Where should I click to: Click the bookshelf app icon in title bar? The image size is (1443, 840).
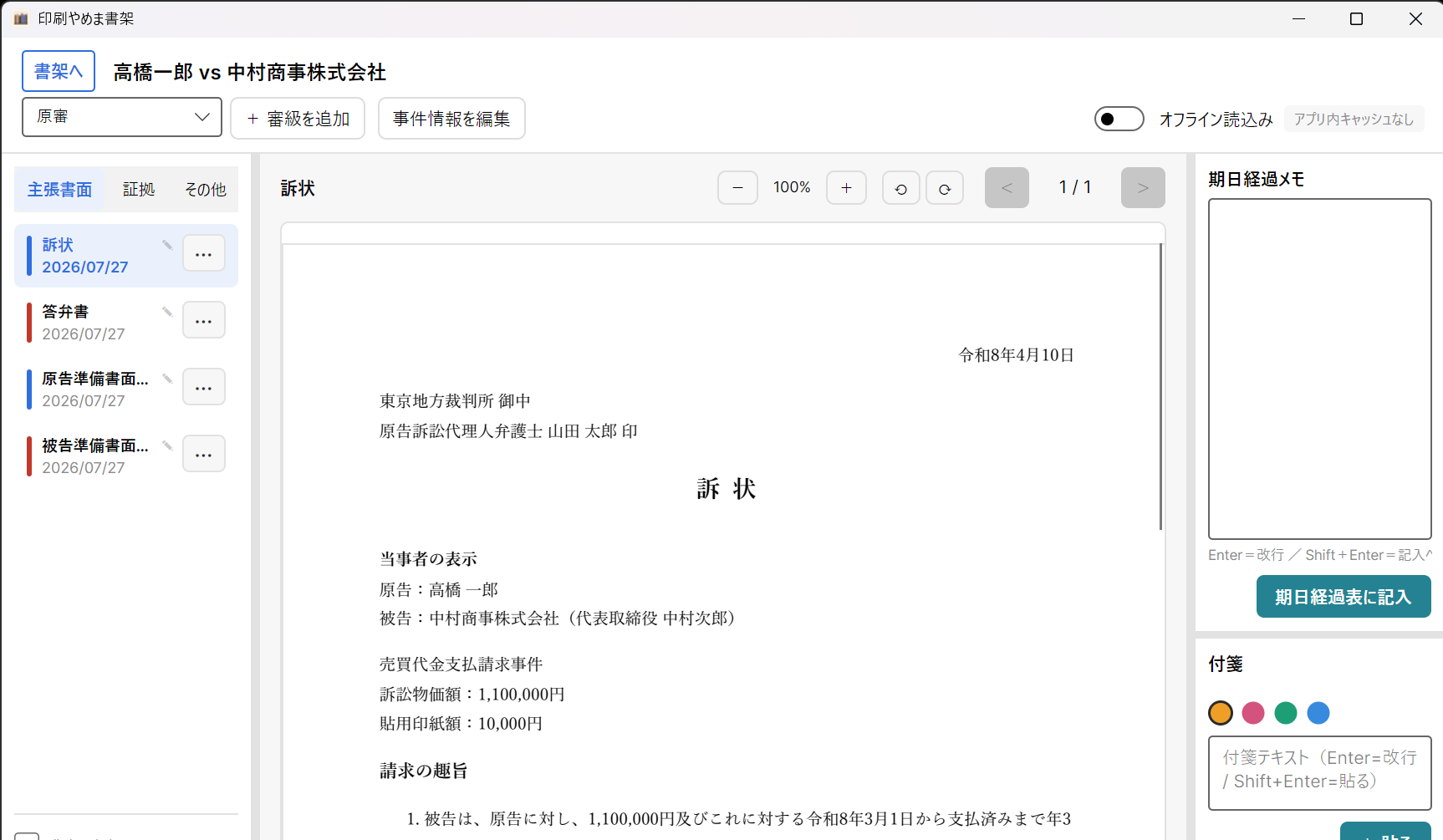coord(21,18)
